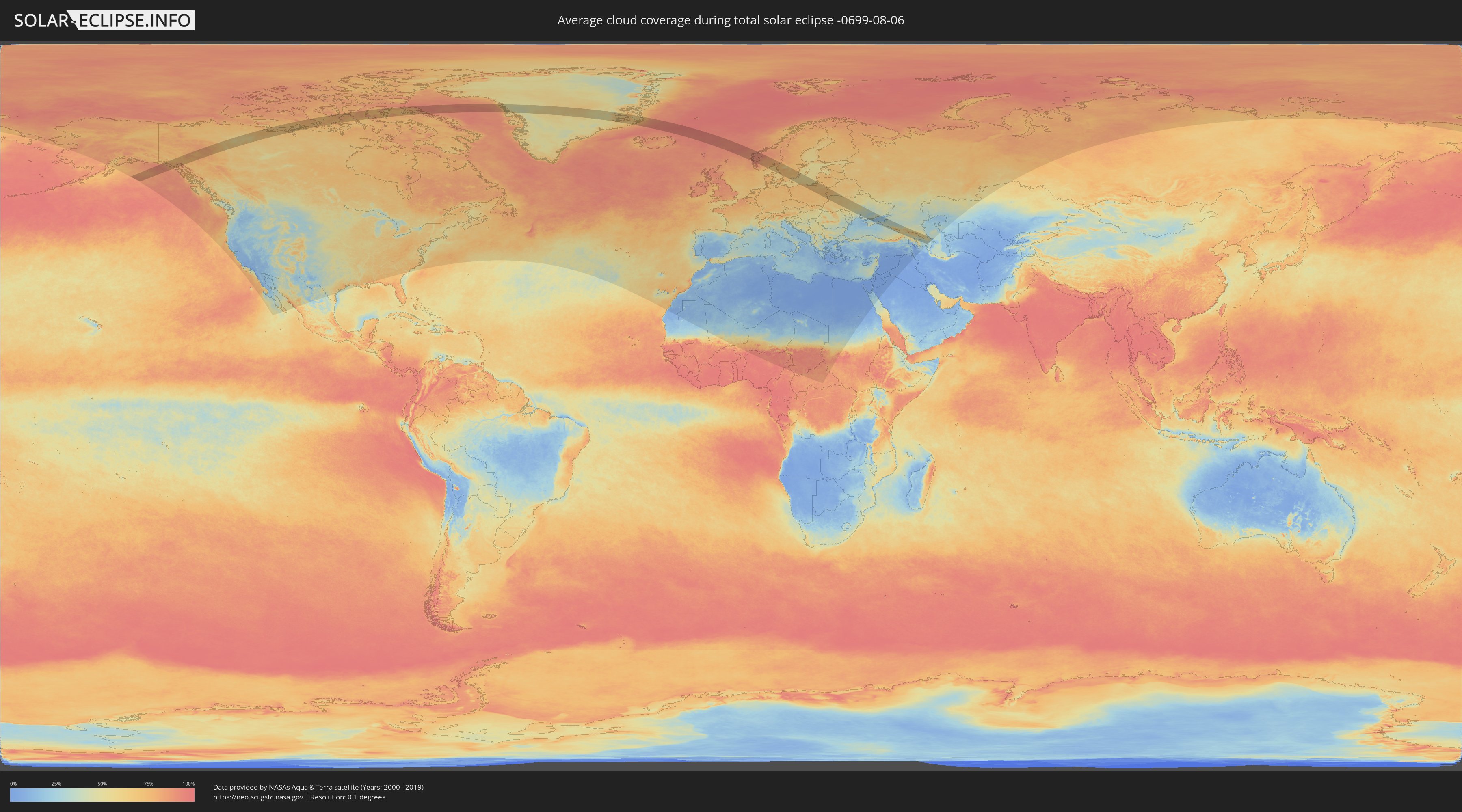
Task: Click the cloud coverage world map image
Action: click(731, 406)
